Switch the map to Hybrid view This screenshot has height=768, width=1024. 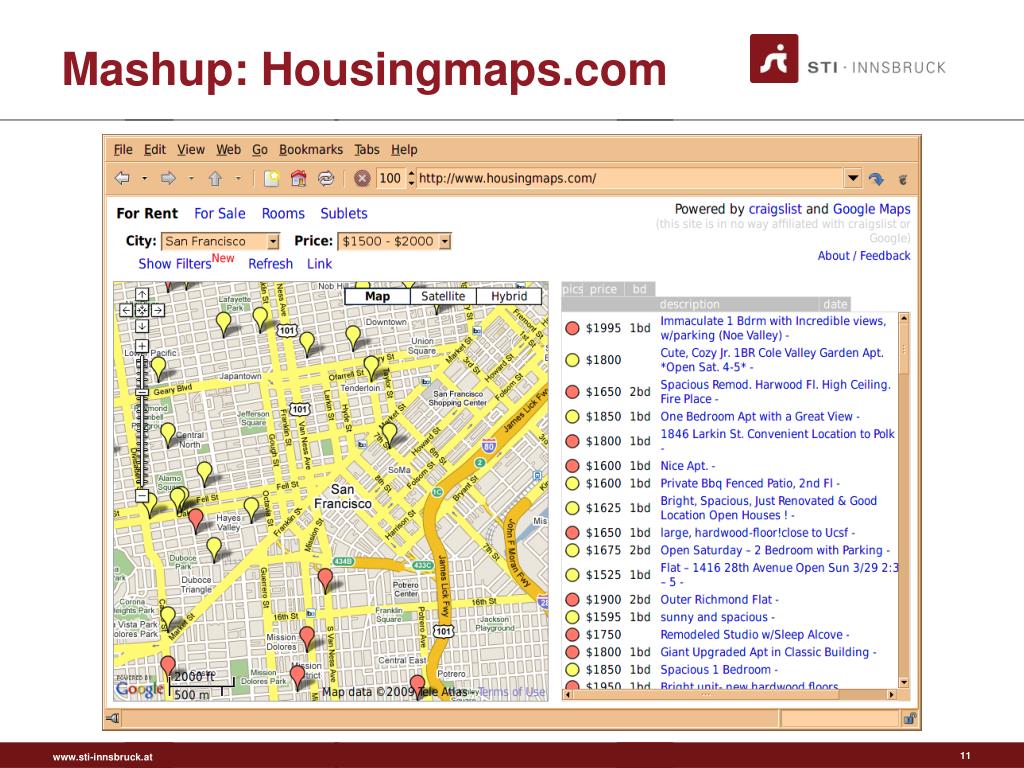tap(509, 296)
